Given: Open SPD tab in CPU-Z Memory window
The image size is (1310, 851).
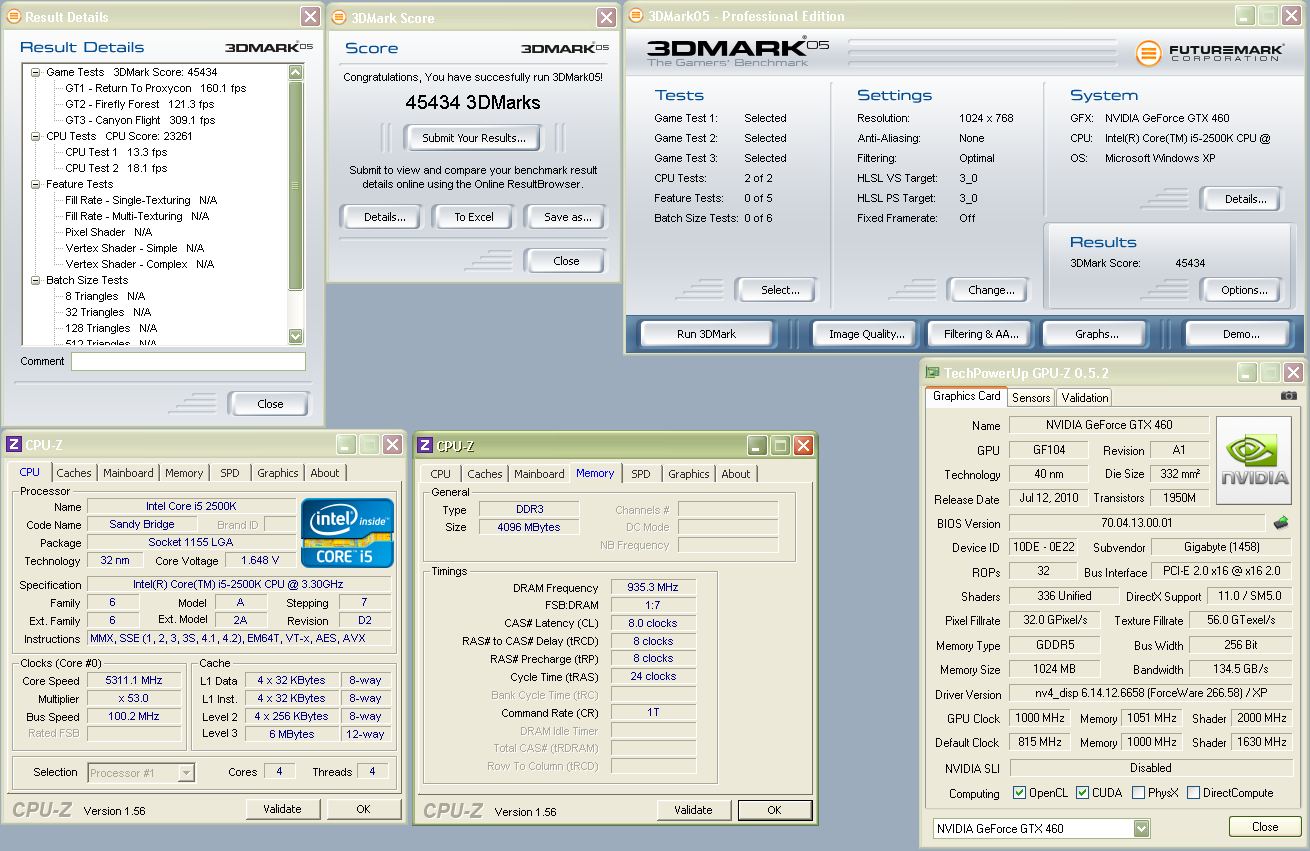Looking at the screenshot, I should (x=641, y=474).
